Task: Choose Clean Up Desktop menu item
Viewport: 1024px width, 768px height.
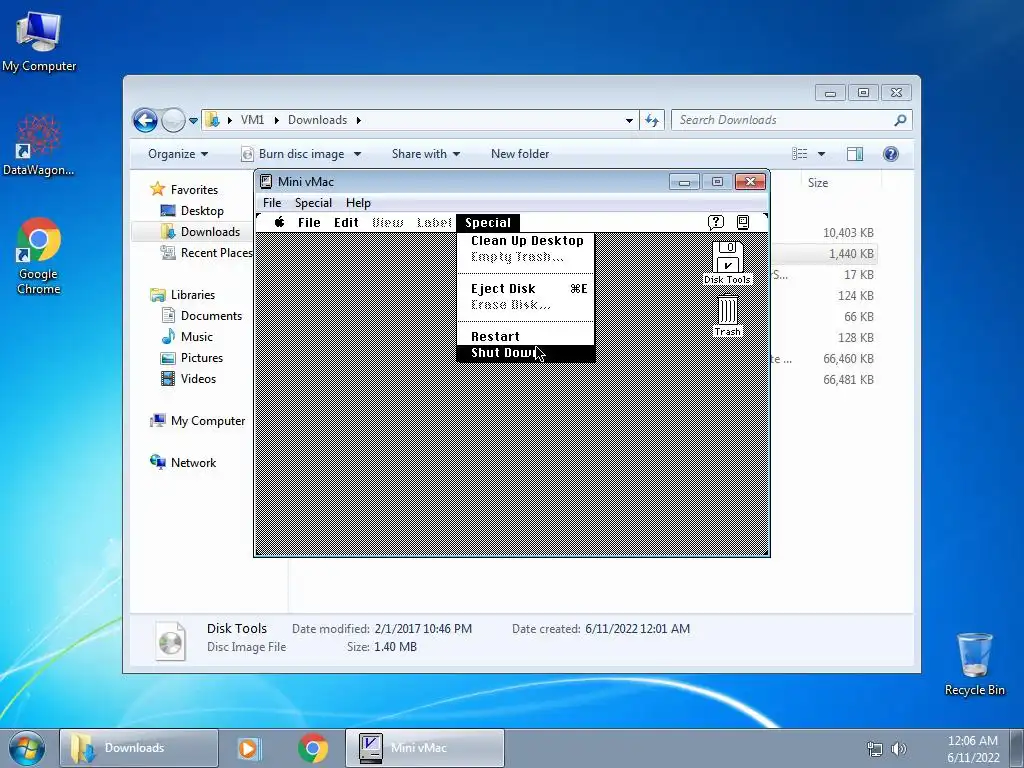Action: [526, 240]
